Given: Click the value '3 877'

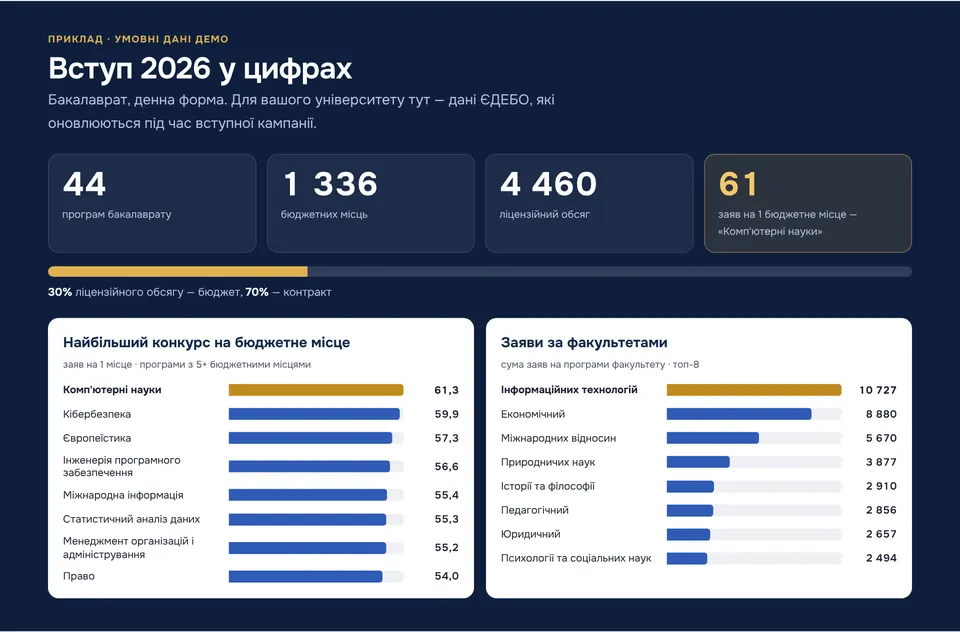Looking at the screenshot, I should (881, 462).
